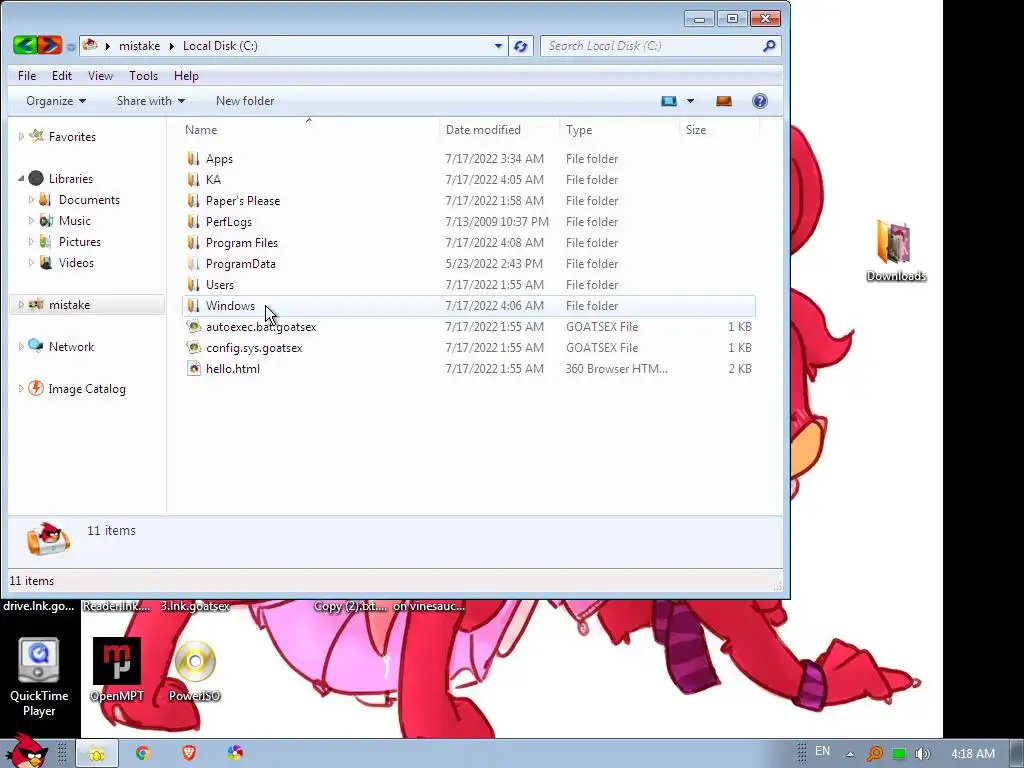
Task: Sort by the Name column header
Action: click(310, 130)
